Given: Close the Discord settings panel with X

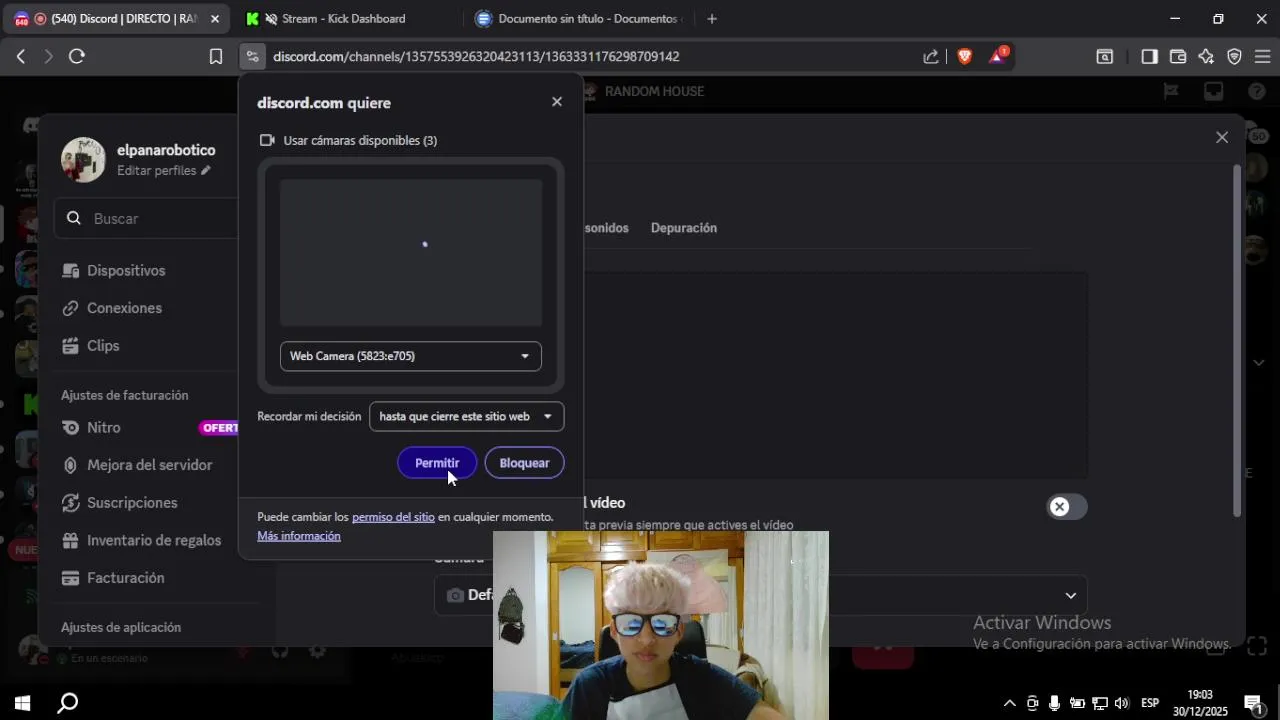Looking at the screenshot, I should tap(1222, 138).
